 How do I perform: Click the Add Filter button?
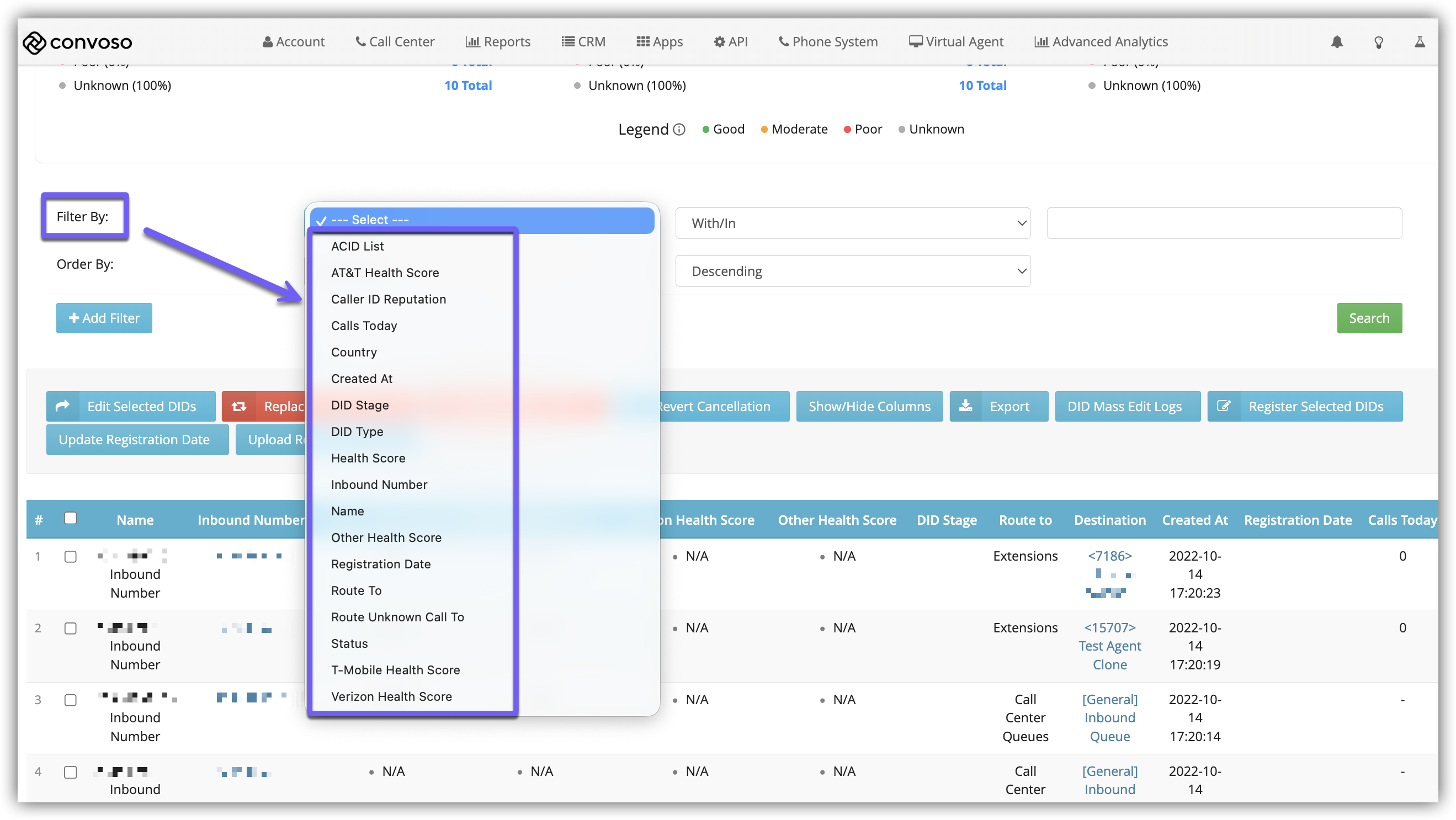click(x=104, y=318)
